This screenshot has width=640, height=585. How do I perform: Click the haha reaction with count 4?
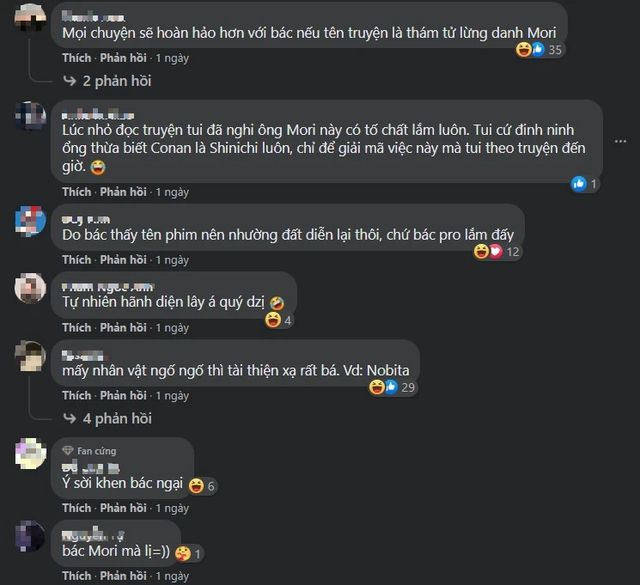[279, 320]
